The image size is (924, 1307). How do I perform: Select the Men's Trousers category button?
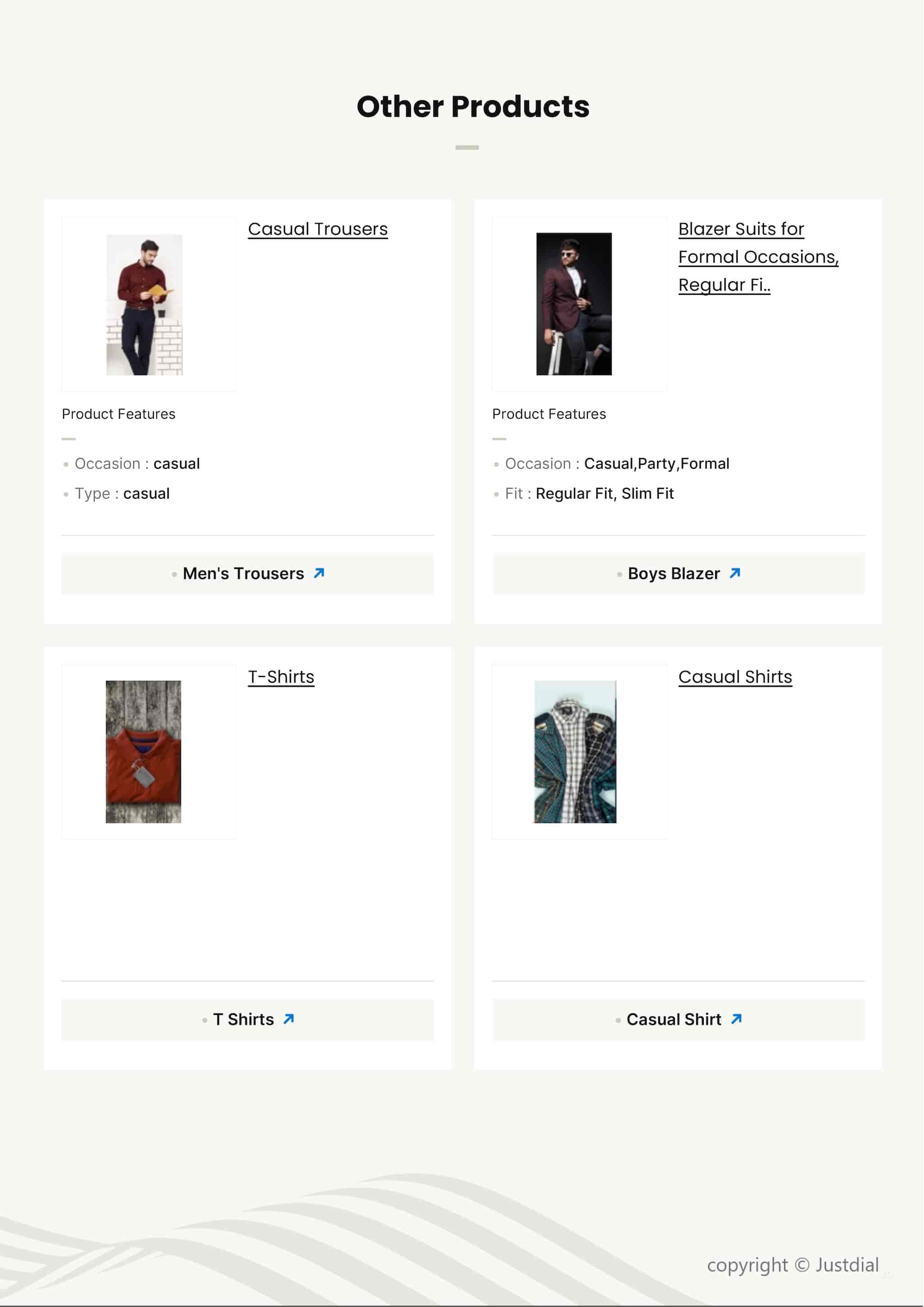pos(248,574)
